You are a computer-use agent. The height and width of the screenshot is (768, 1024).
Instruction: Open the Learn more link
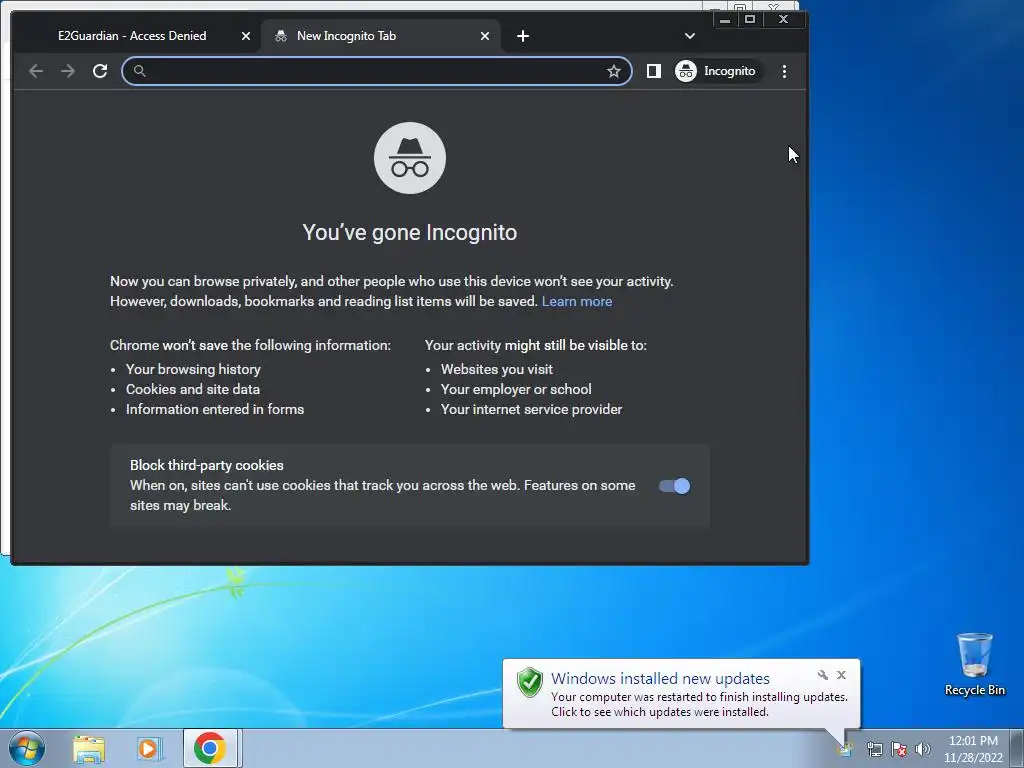click(577, 301)
